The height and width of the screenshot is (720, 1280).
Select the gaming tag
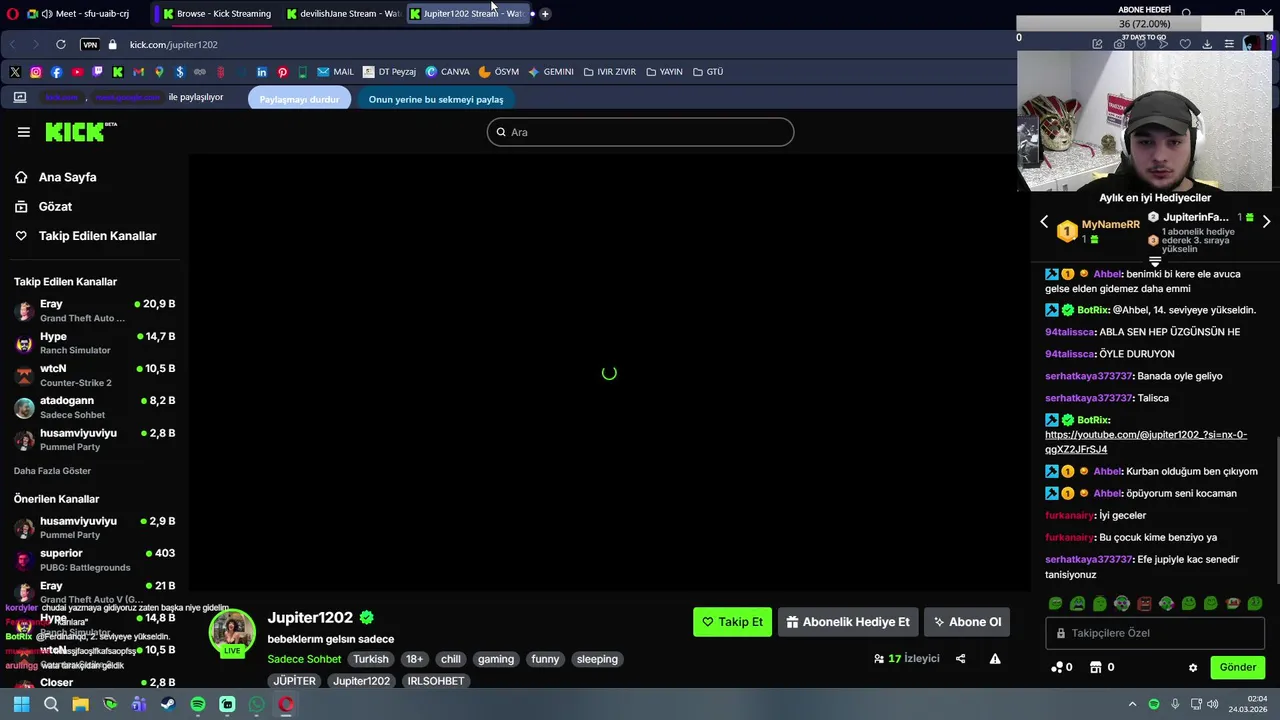click(496, 659)
